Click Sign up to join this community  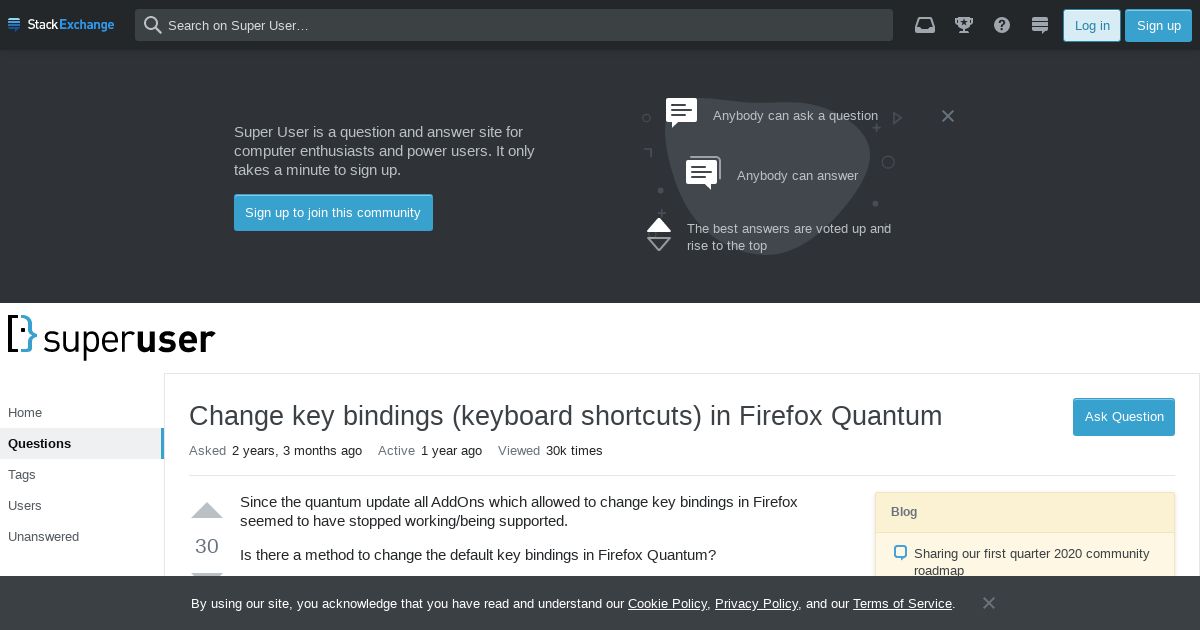pyautogui.click(x=333, y=213)
